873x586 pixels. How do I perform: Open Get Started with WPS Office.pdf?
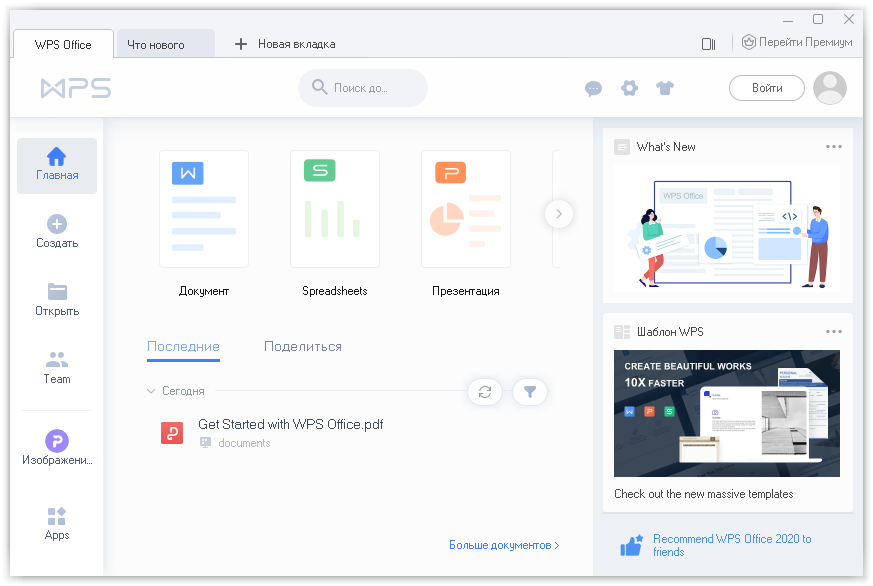click(x=290, y=424)
